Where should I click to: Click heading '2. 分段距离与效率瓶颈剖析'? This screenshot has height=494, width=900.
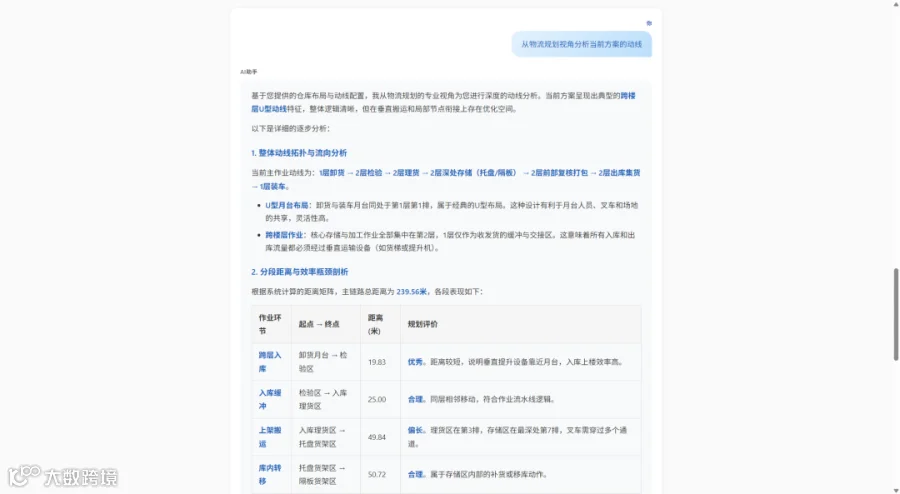pyautogui.click(x=300, y=272)
